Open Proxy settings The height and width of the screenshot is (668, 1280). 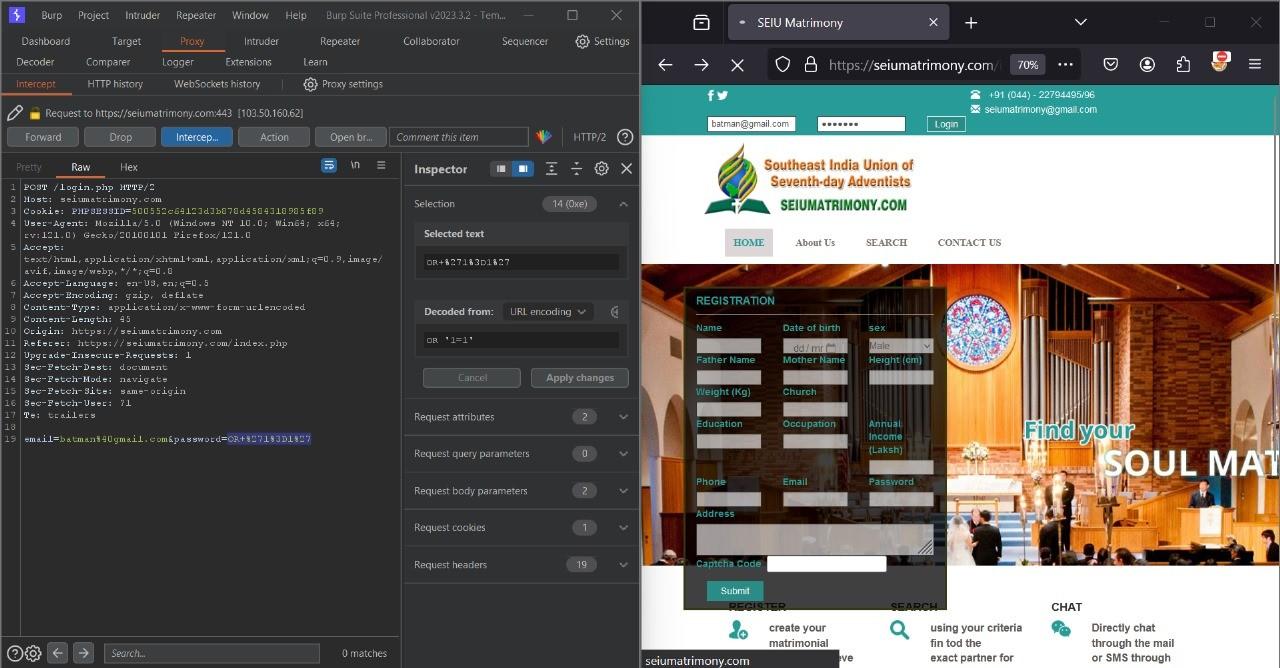(343, 84)
